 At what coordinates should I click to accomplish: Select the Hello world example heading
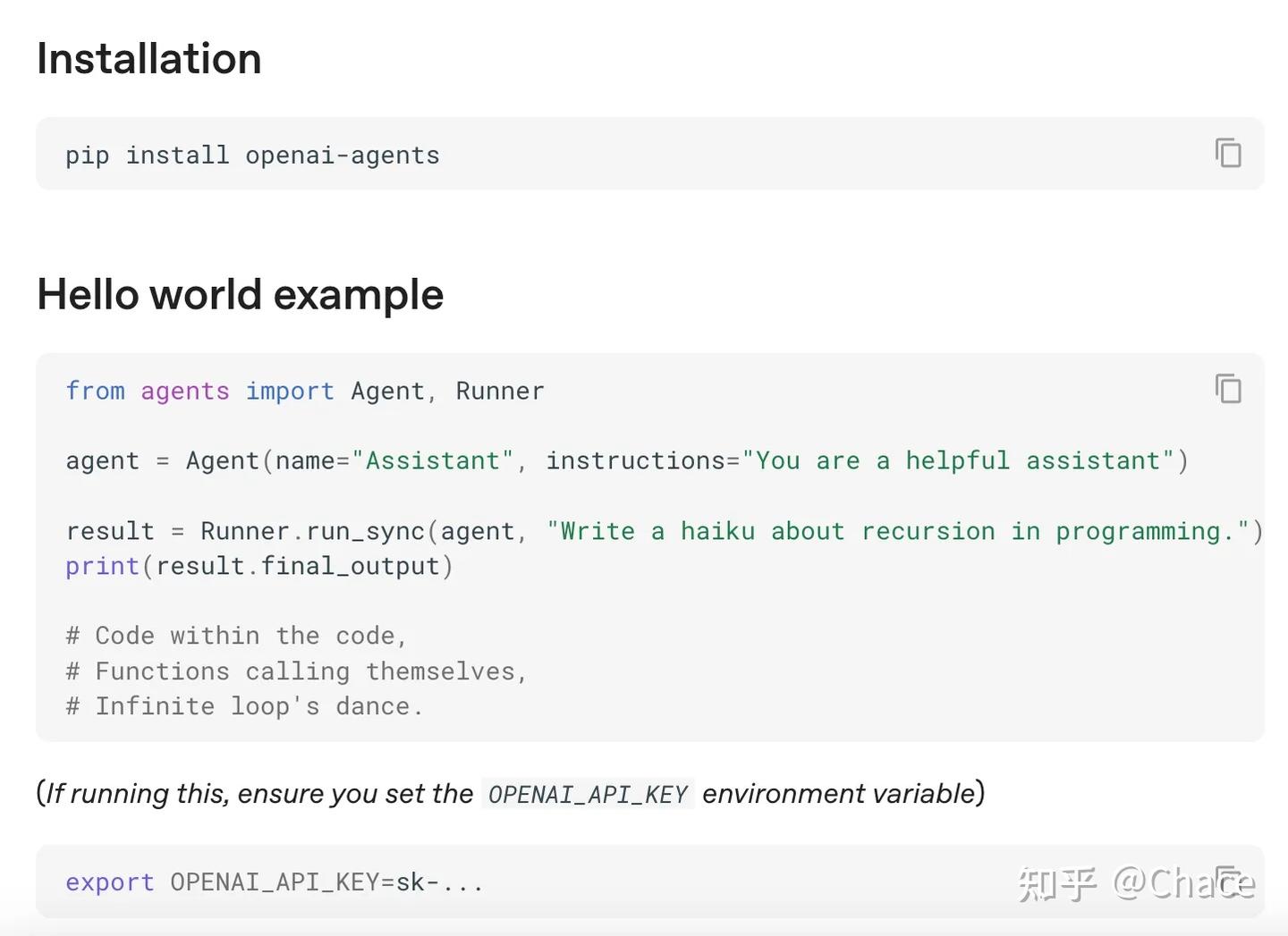click(240, 294)
